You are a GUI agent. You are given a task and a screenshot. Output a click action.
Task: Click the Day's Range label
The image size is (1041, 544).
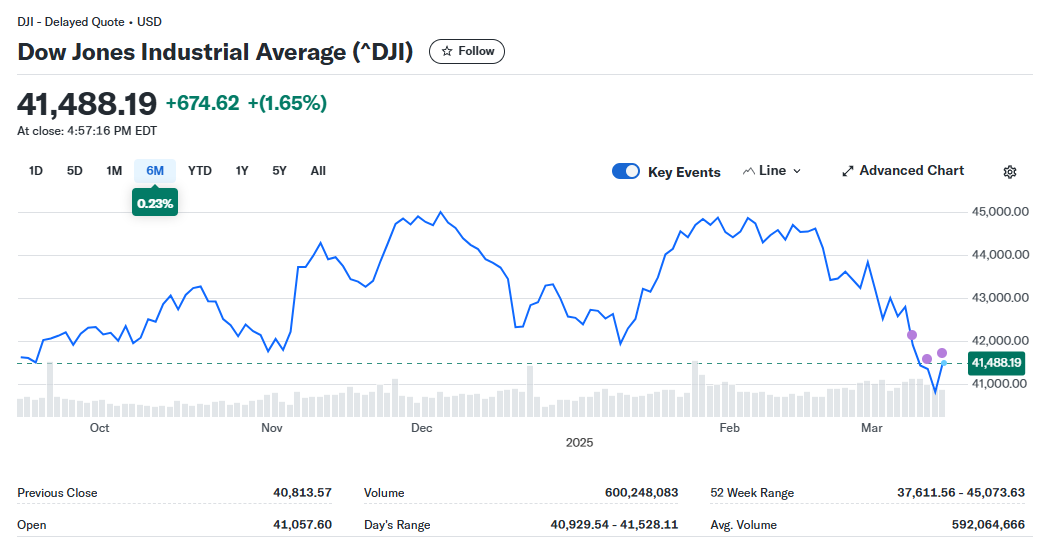point(397,525)
